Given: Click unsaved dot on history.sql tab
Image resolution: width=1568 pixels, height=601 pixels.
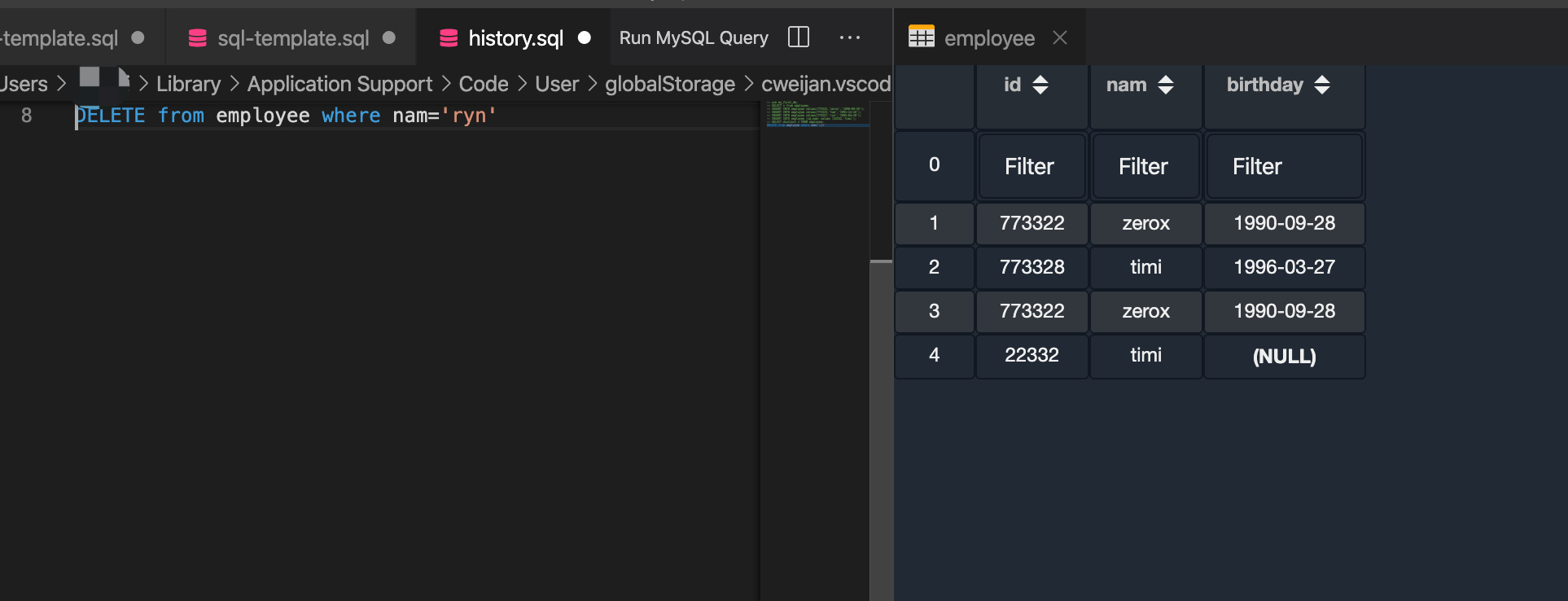Looking at the screenshot, I should point(584,37).
